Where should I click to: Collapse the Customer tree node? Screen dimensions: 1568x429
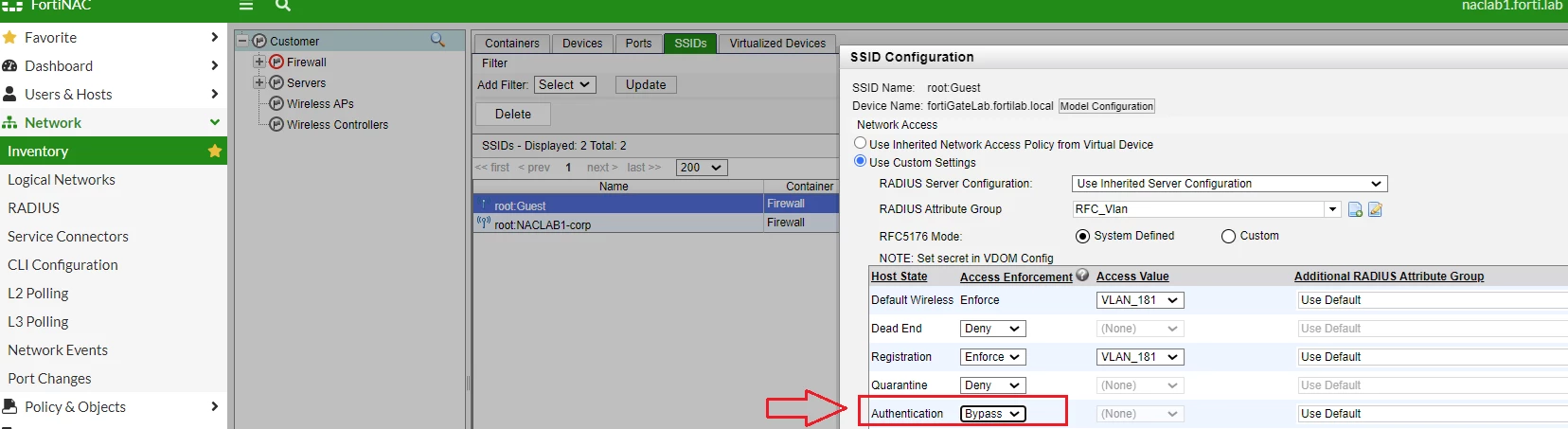click(x=242, y=42)
